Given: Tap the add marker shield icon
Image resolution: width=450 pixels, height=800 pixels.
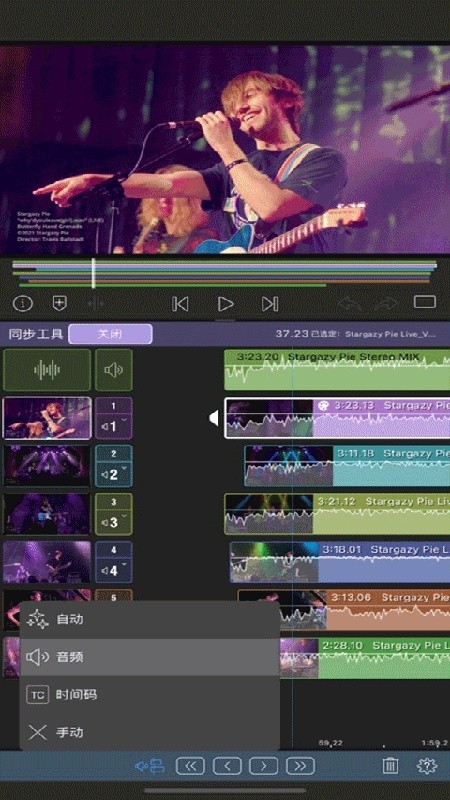Looking at the screenshot, I should pyautogui.click(x=60, y=304).
